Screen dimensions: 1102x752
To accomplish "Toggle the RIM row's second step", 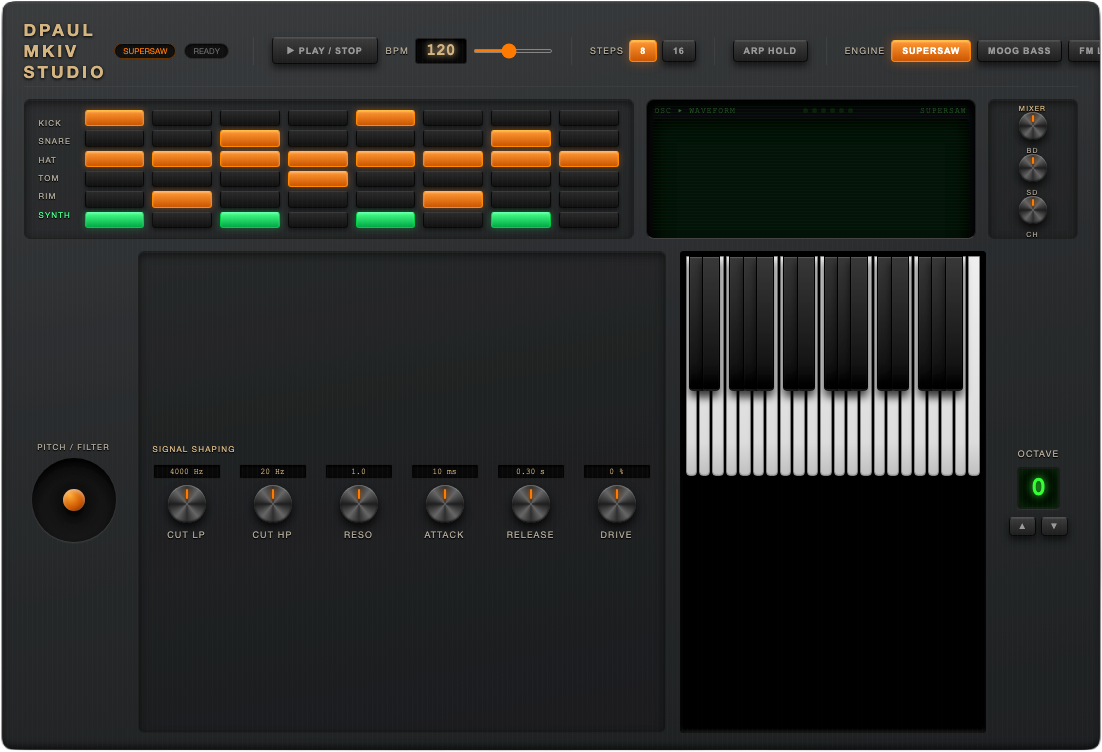I will 182,200.
